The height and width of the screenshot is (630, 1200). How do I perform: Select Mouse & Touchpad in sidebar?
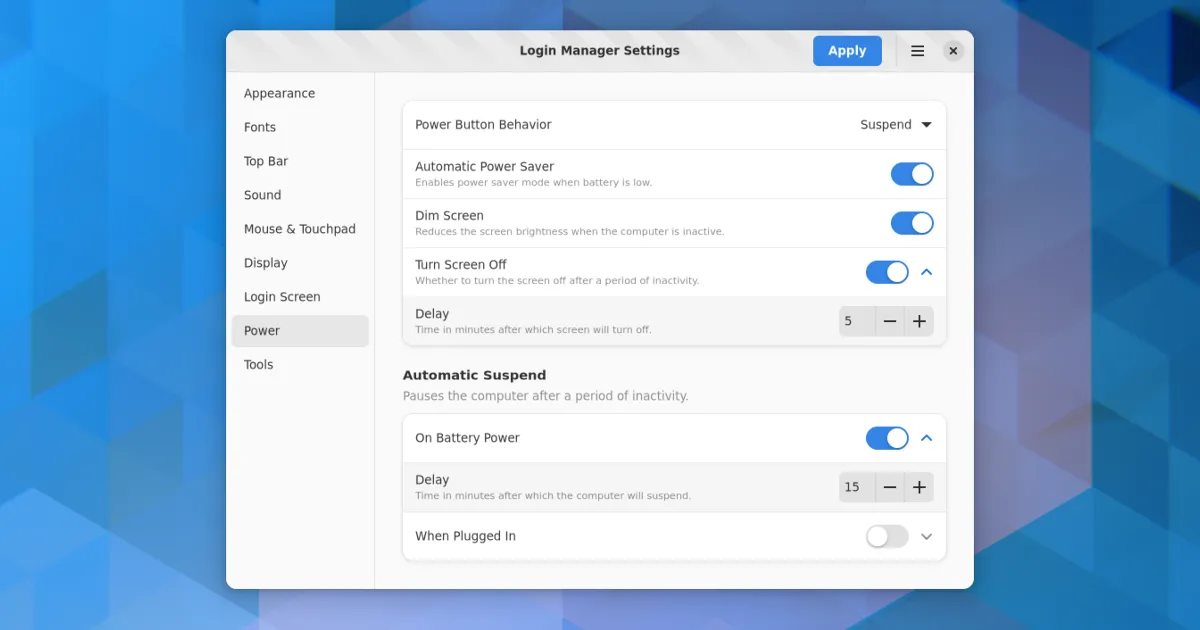[299, 229]
